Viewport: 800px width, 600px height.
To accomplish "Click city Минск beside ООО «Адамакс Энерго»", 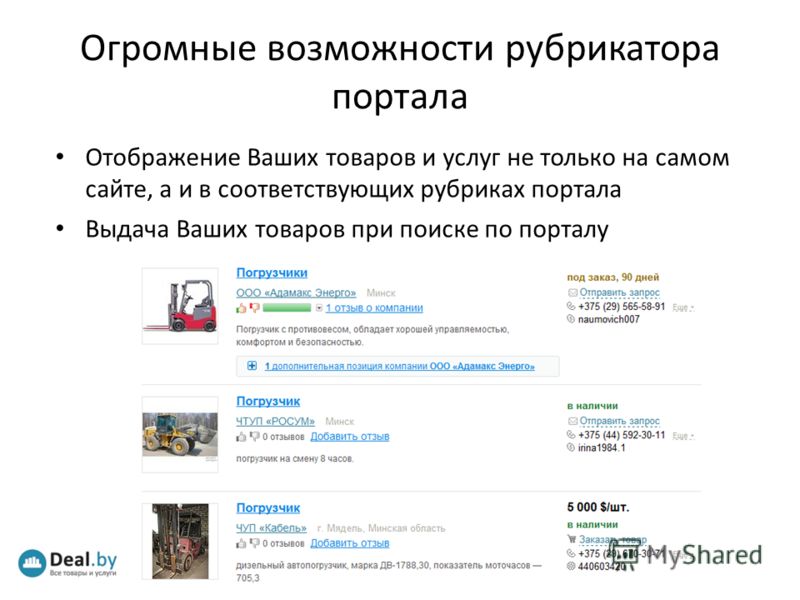I will (x=381, y=293).
